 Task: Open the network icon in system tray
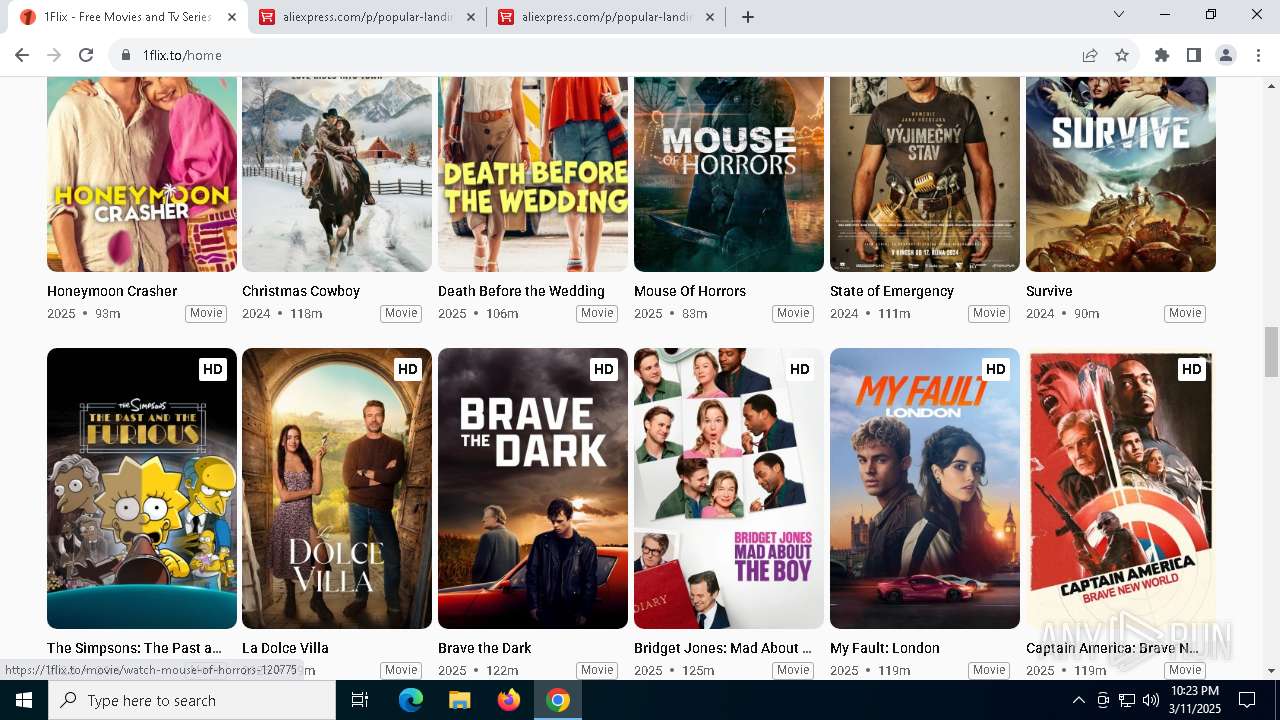pos(1127,700)
